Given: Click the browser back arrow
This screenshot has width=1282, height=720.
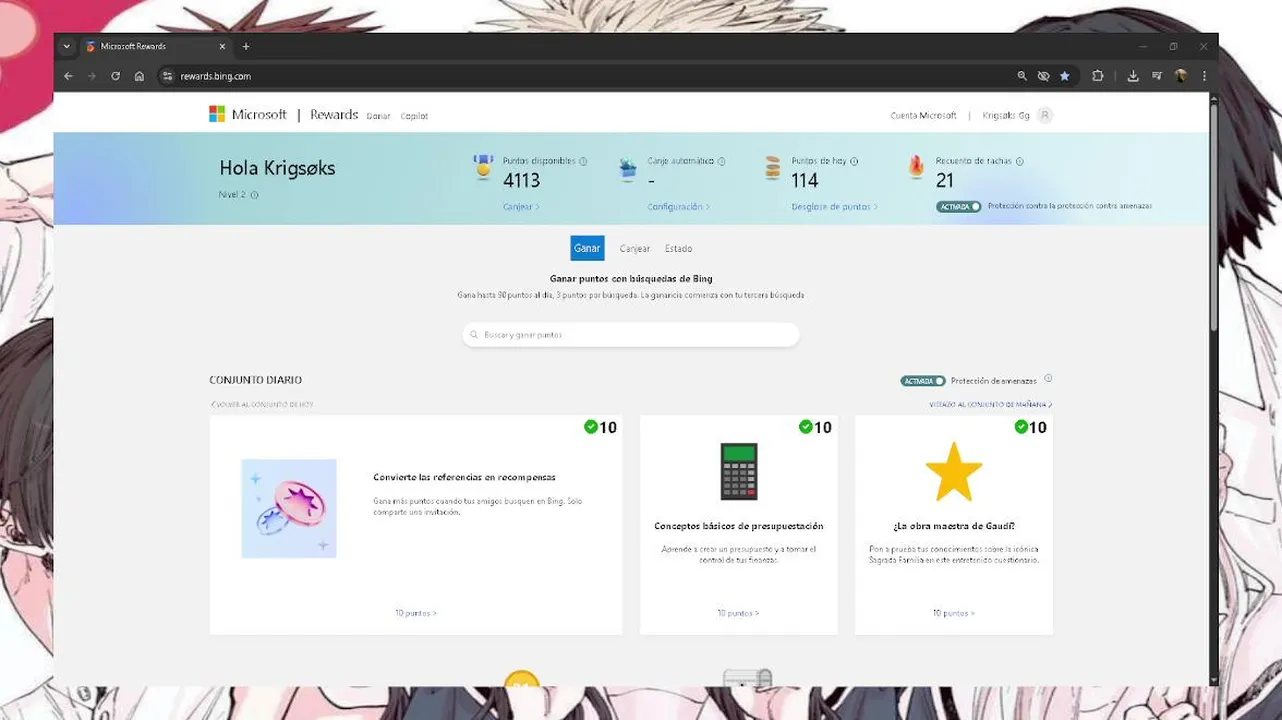Looking at the screenshot, I should point(68,76).
